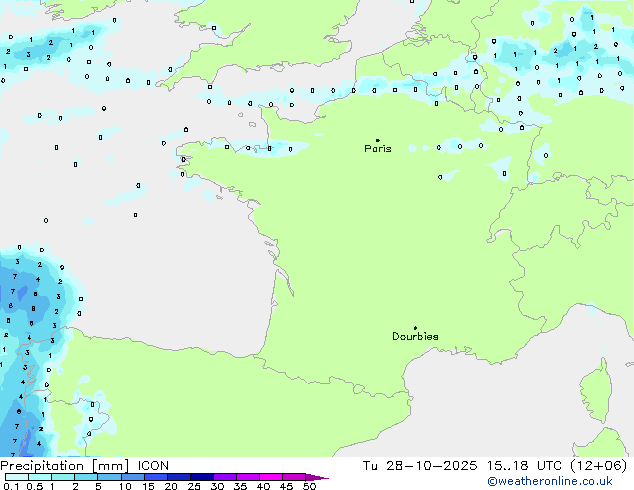Click the '15..18 UTC' time range

click(x=524, y=466)
